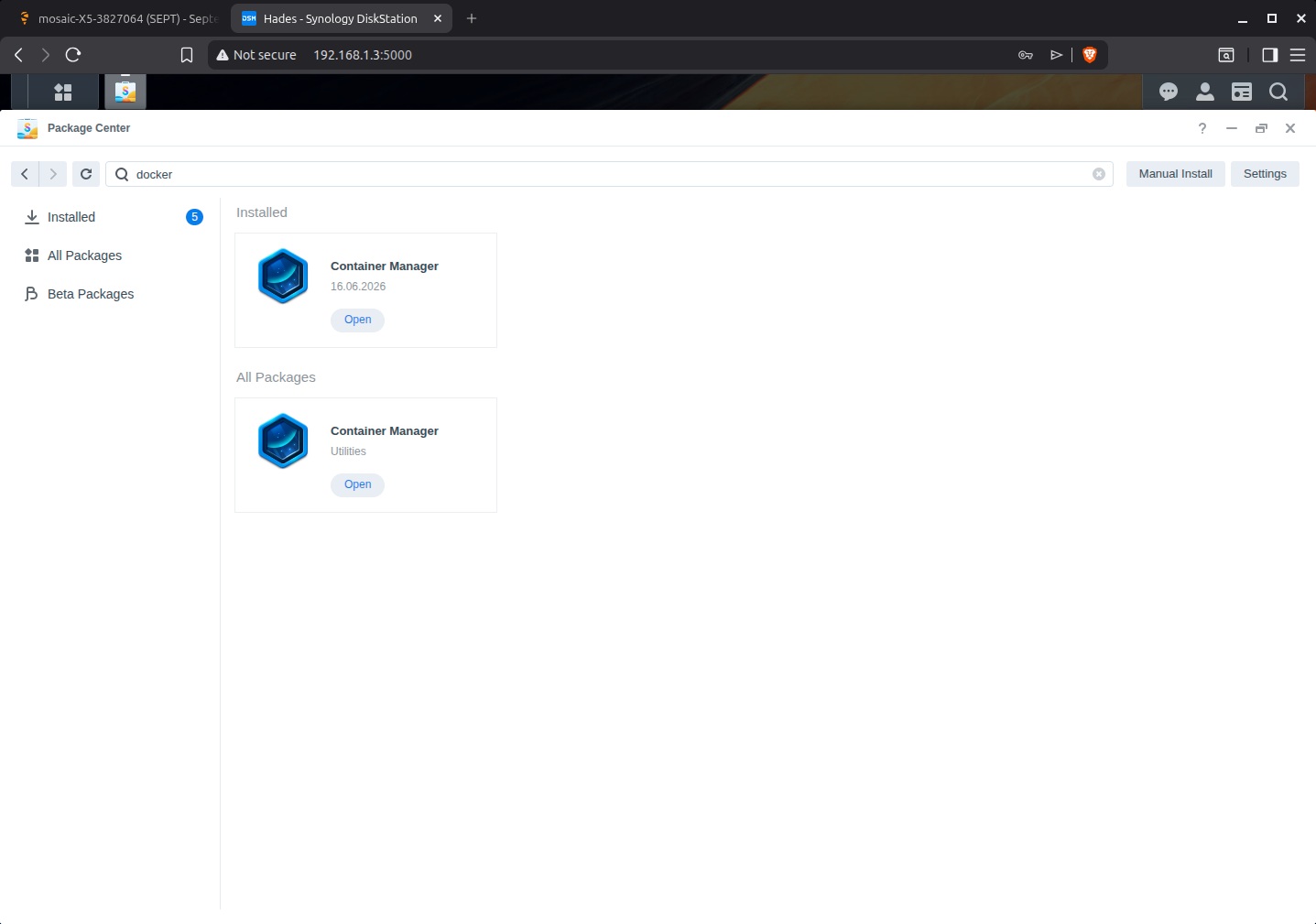Viewport: 1316px width, 924px height.
Task: Click the Container Manager title under Installed
Action: click(x=385, y=266)
